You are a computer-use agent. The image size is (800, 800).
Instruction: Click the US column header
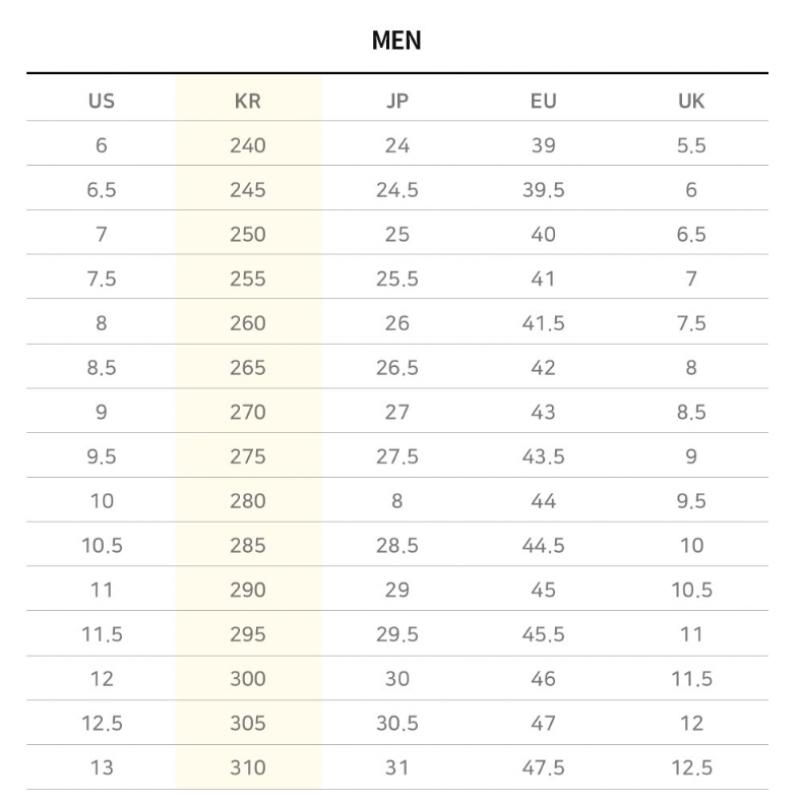(101, 101)
